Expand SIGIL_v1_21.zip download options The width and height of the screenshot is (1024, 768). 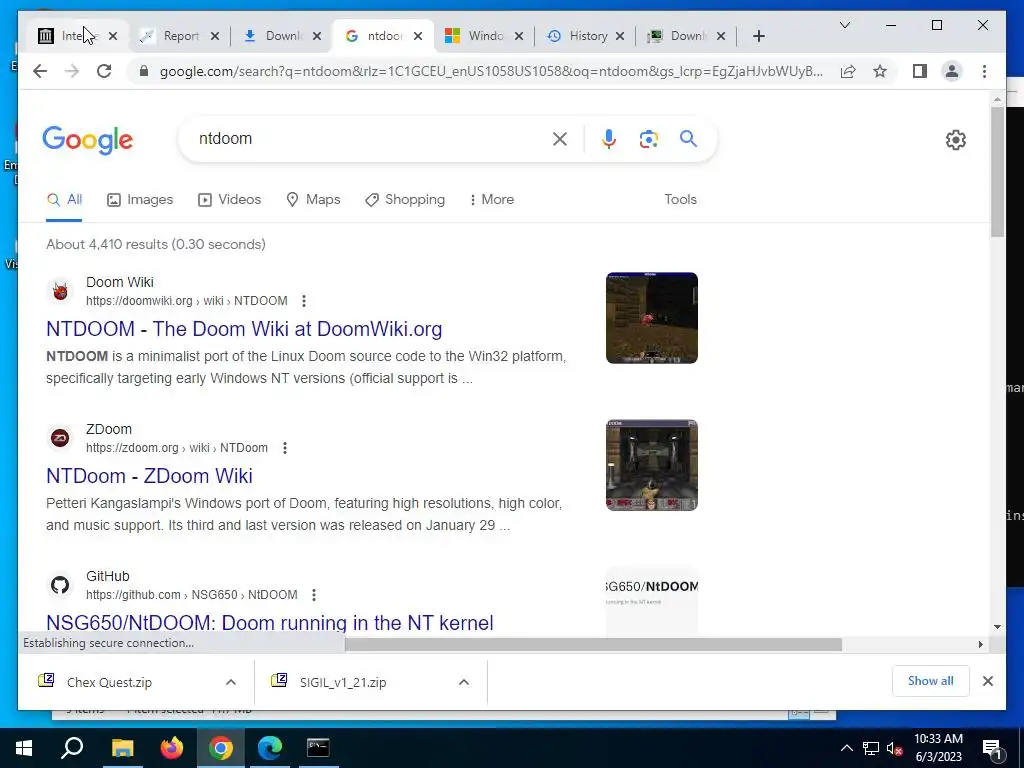(464, 682)
